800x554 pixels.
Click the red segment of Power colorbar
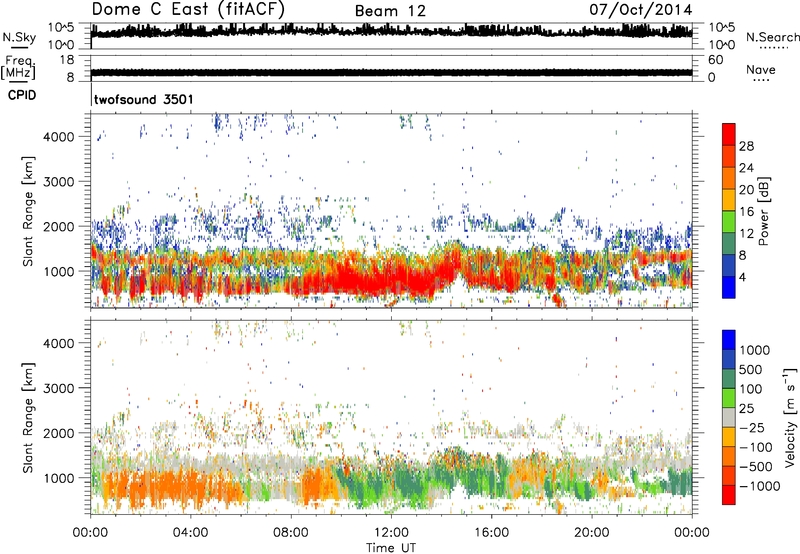tap(729, 134)
